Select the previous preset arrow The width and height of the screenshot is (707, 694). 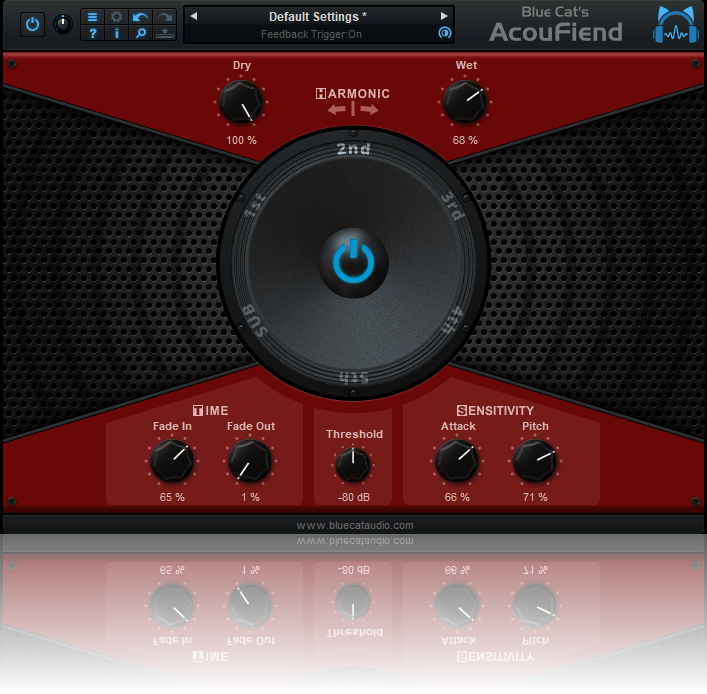tap(194, 16)
